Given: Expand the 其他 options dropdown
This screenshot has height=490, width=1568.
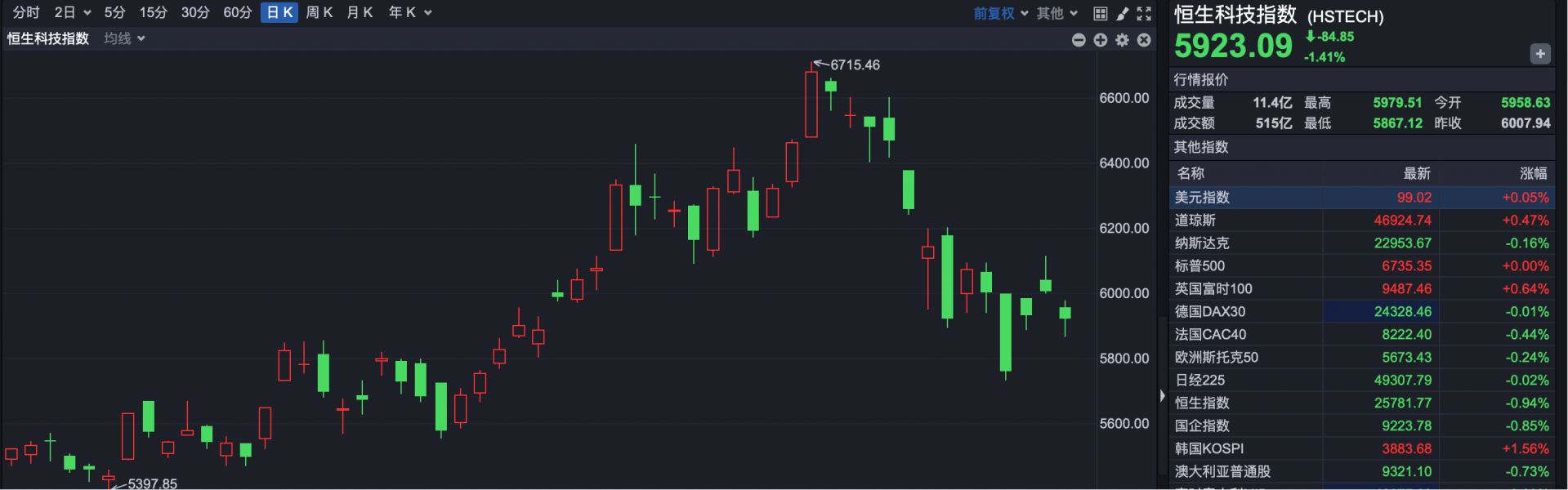Looking at the screenshot, I should [x=1057, y=13].
